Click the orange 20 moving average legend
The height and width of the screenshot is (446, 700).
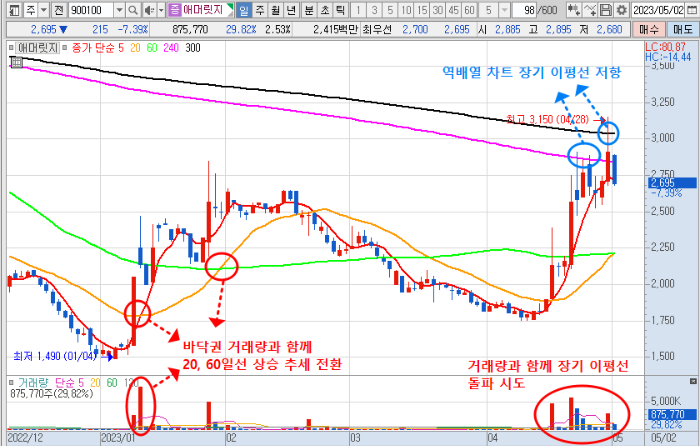pos(135,48)
